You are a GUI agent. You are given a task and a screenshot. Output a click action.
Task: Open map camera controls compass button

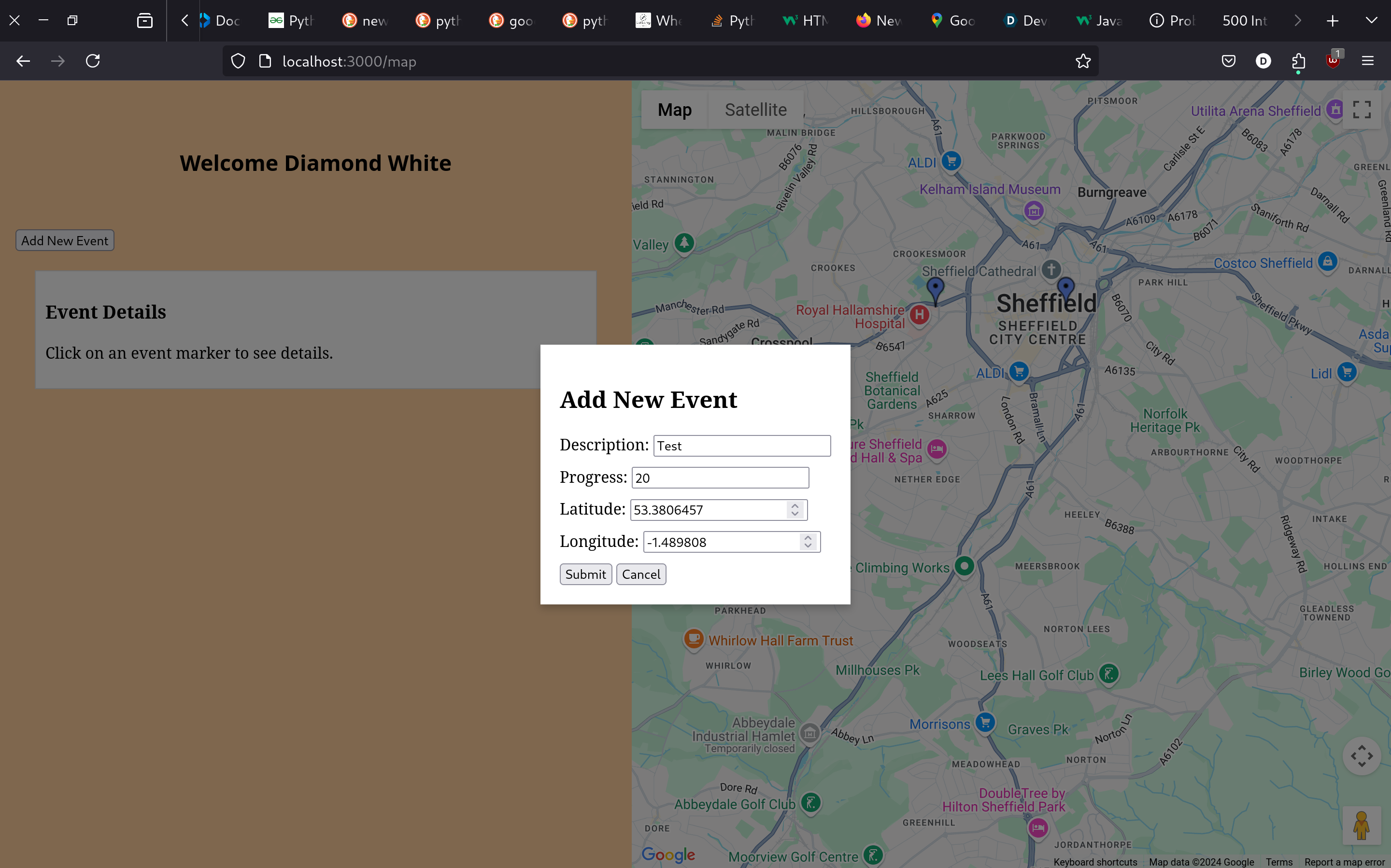click(1361, 756)
